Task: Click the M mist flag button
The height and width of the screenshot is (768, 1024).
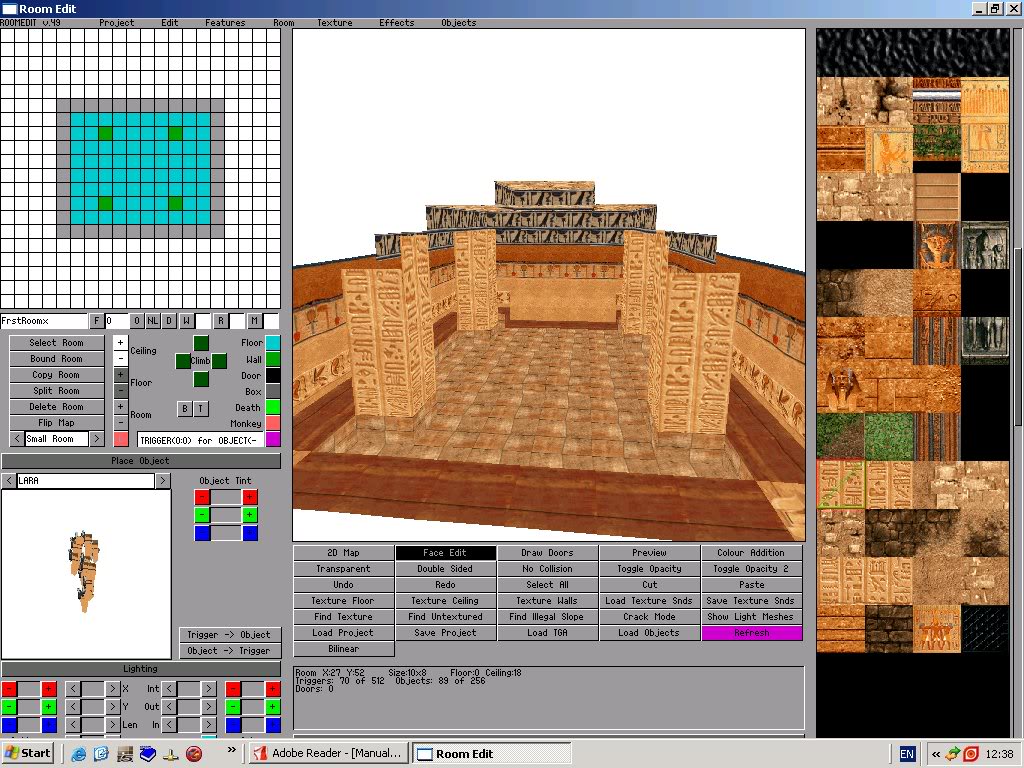Action: (255, 321)
